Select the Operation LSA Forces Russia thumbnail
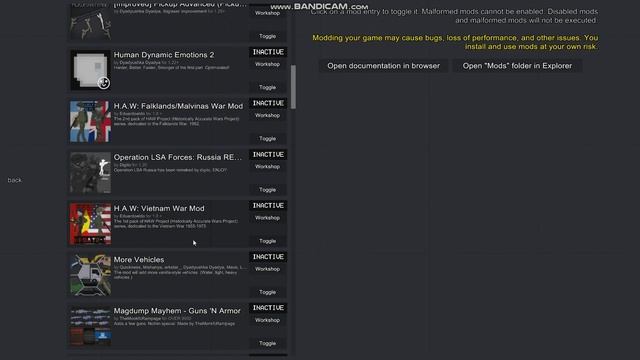Viewport: 640px width, 360px height. pyautogui.click(x=90, y=173)
